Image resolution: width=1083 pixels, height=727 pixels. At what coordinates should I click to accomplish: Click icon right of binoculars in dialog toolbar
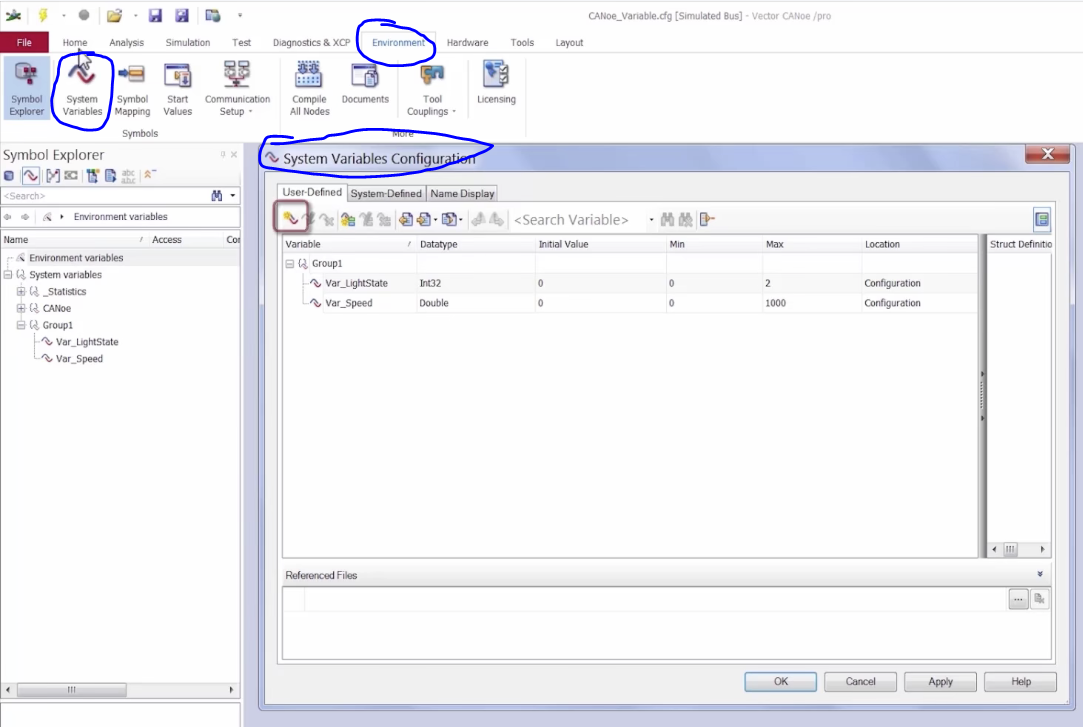tap(707, 220)
